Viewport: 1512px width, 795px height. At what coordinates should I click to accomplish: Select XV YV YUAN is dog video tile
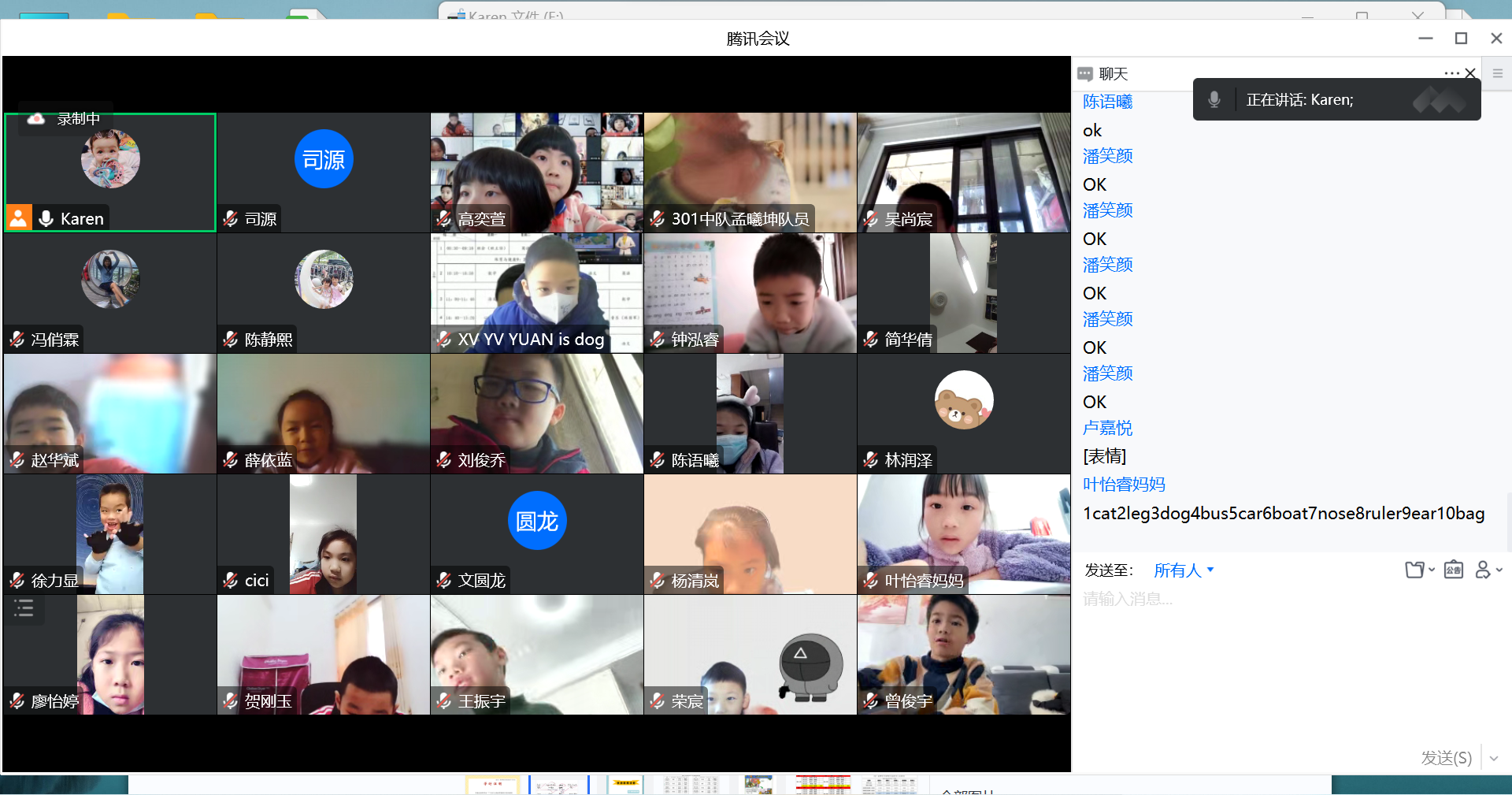tap(537, 293)
